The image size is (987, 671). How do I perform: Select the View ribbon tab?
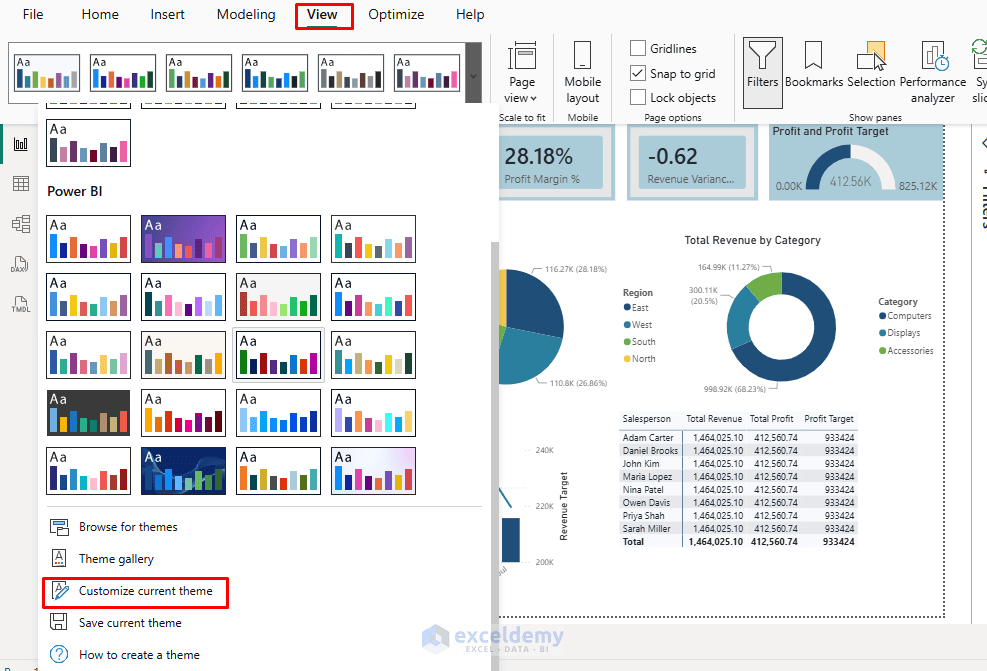322,14
